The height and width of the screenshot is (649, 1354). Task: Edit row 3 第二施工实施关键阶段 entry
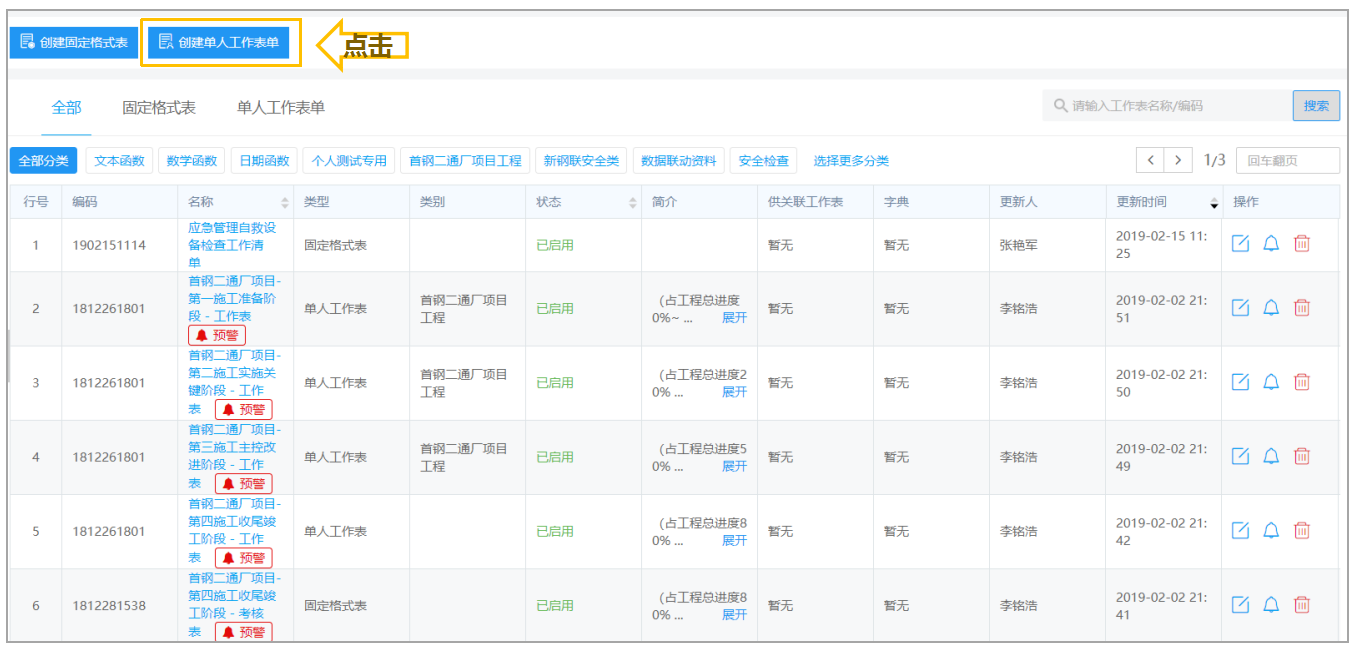pyautogui.click(x=1240, y=382)
